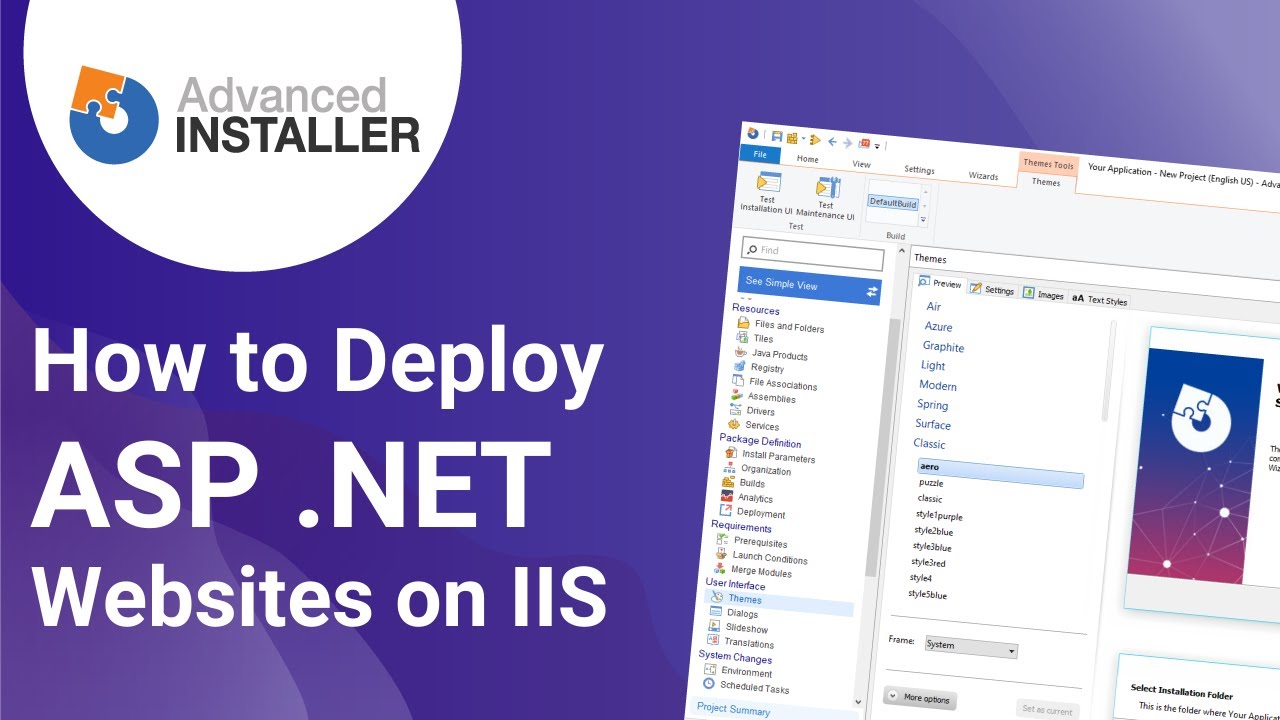
Task: Click the Back arrow in quick access toolbar
Action: 832,141
